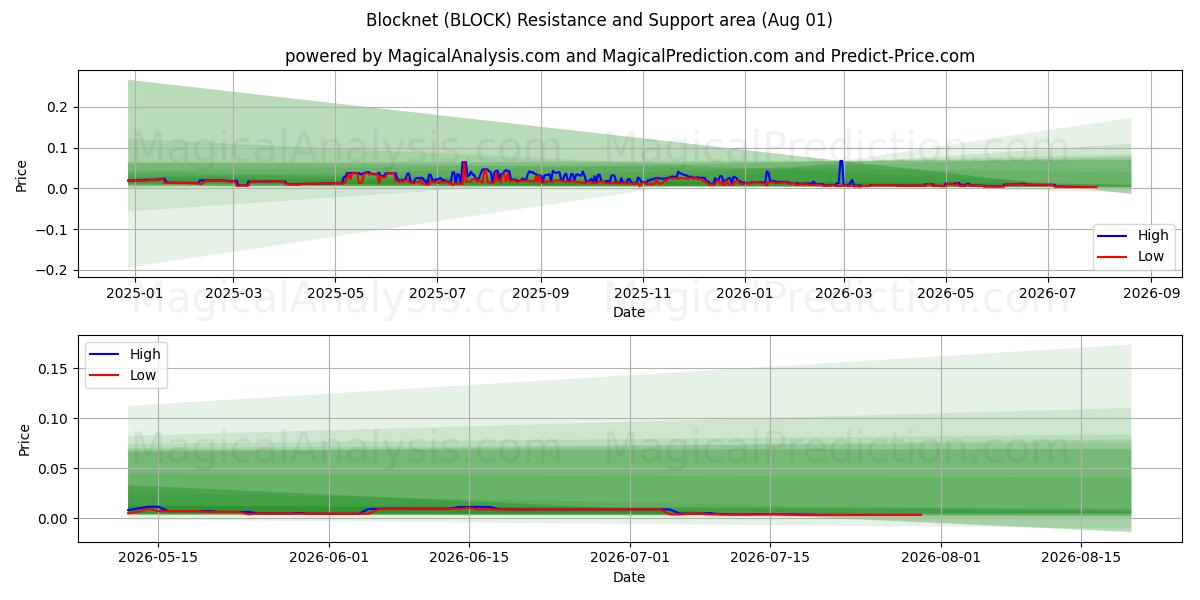Image resolution: width=1200 pixels, height=600 pixels.
Task: Click 'High' in the top chart legend
Action: 1153,236
